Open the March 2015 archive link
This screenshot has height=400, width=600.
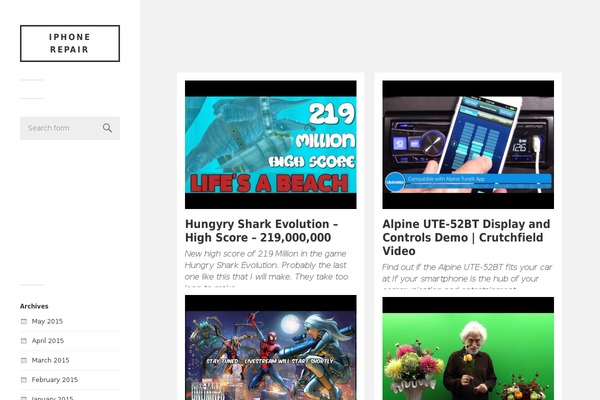tap(51, 360)
